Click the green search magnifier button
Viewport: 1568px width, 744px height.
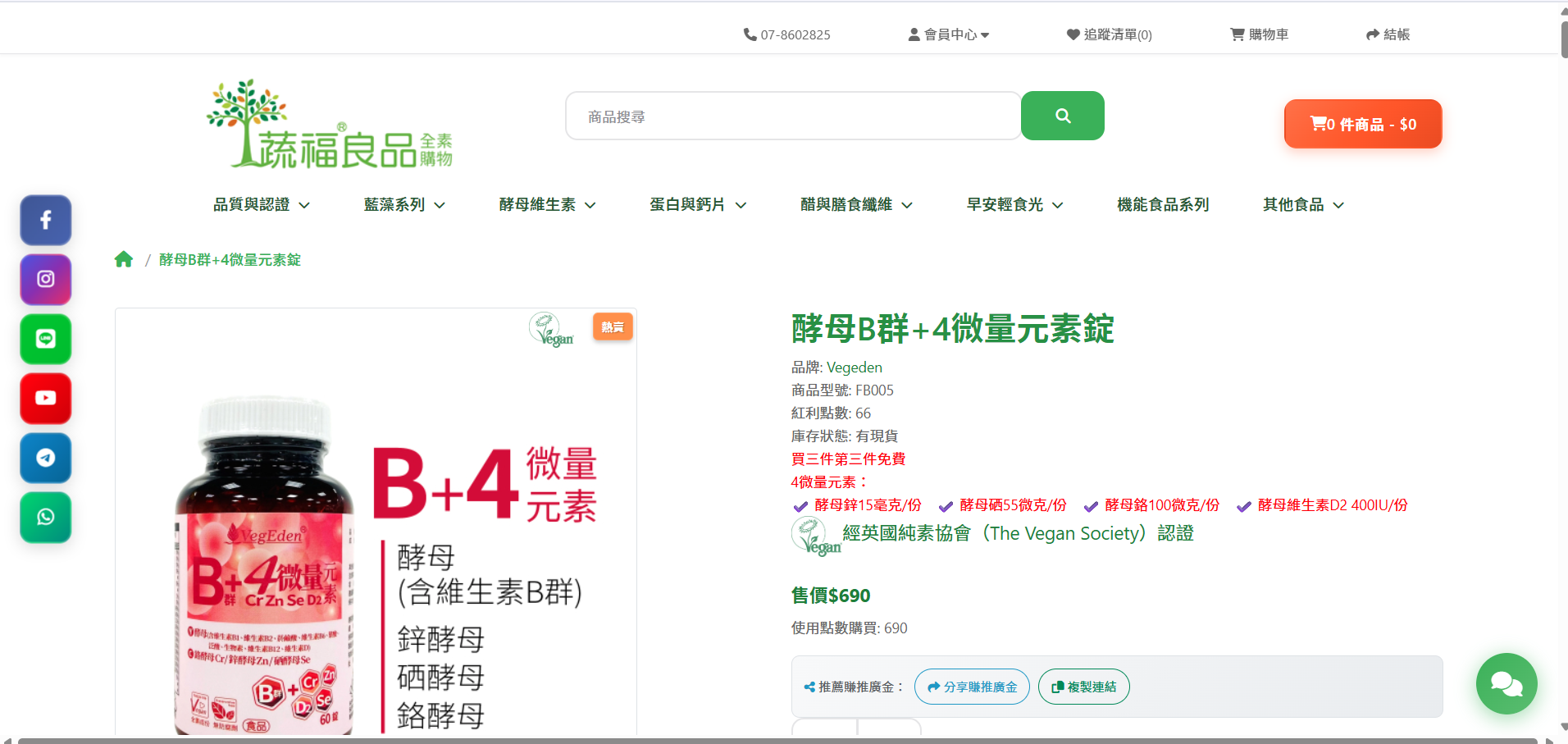coord(1062,116)
